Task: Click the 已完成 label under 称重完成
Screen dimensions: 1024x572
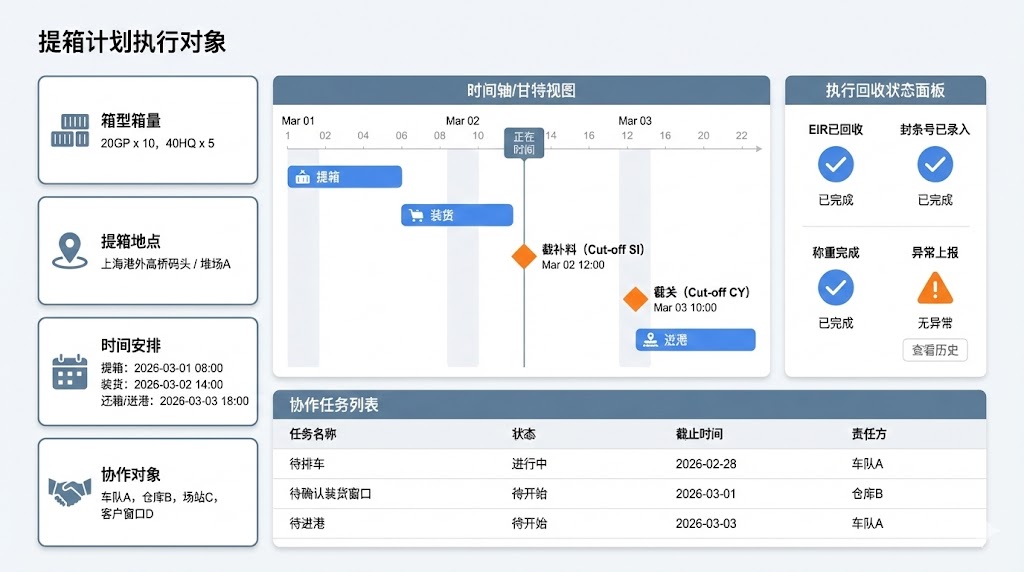Action: tap(835, 323)
